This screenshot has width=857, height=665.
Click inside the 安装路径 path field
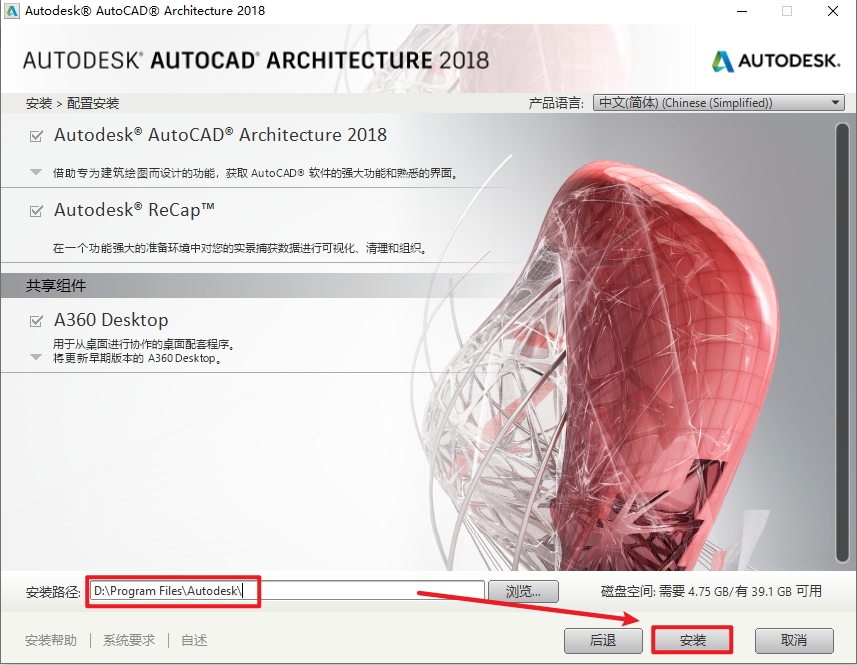coord(285,591)
